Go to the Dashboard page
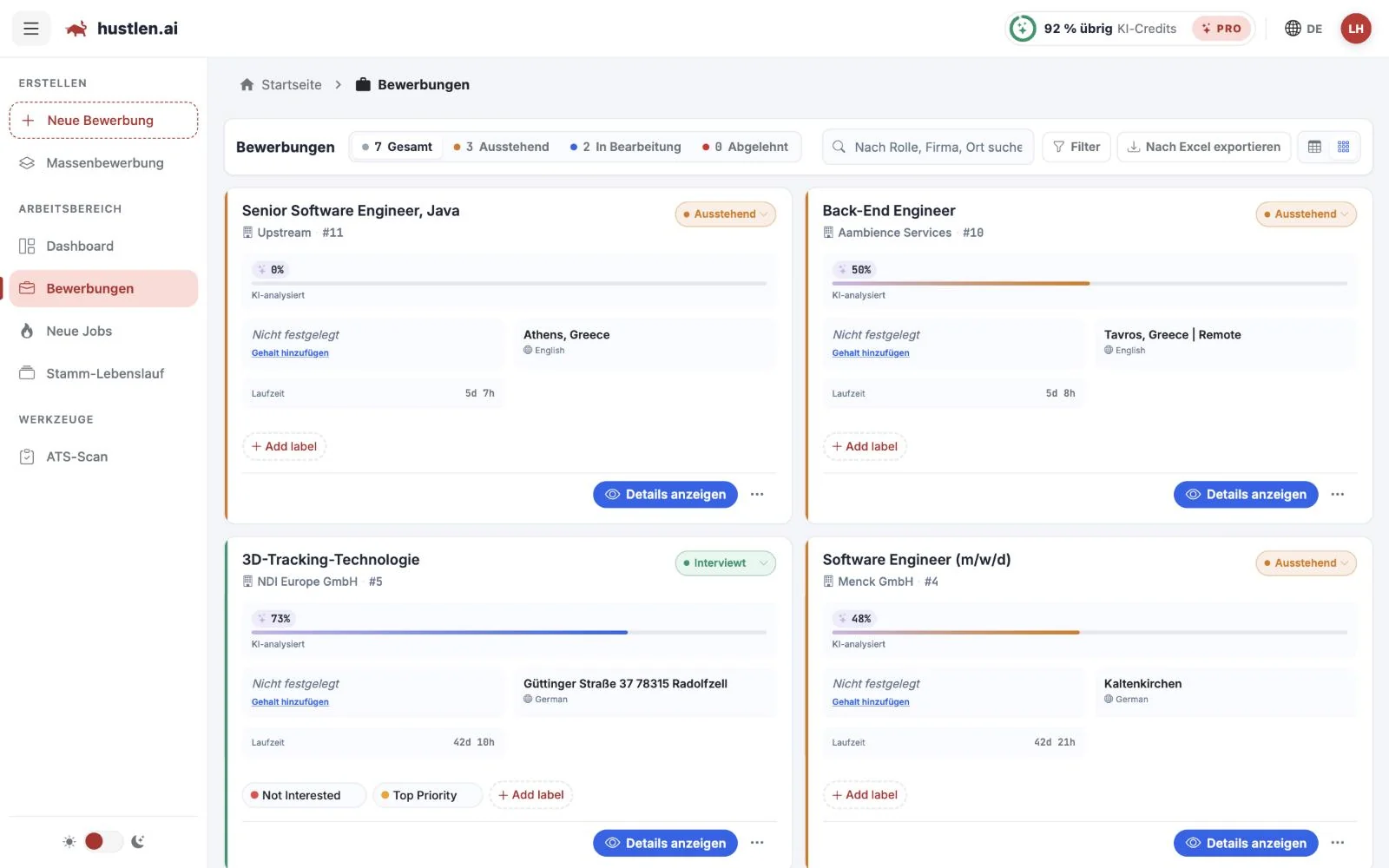This screenshot has width=1389, height=868. (103, 247)
